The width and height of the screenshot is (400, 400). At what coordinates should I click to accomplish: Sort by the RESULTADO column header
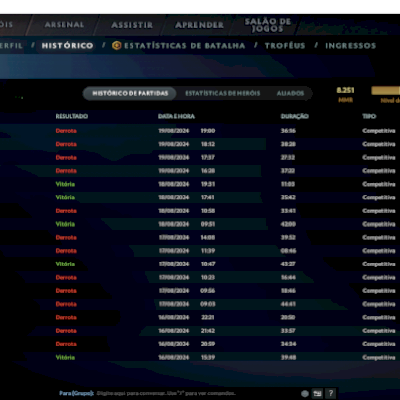[72, 116]
